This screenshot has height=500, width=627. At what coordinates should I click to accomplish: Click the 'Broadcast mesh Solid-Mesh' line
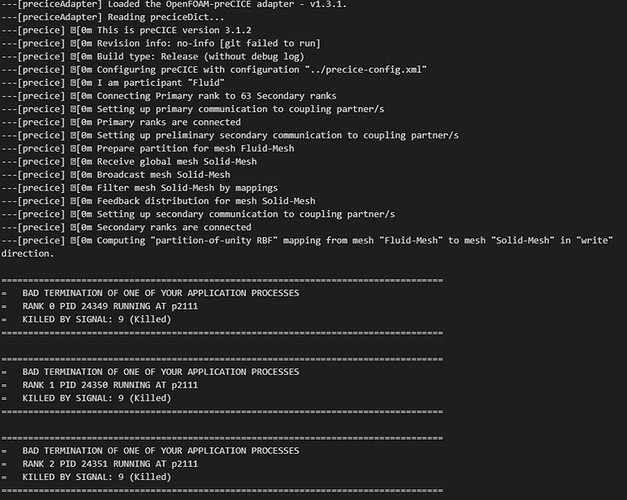click(116, 175)
